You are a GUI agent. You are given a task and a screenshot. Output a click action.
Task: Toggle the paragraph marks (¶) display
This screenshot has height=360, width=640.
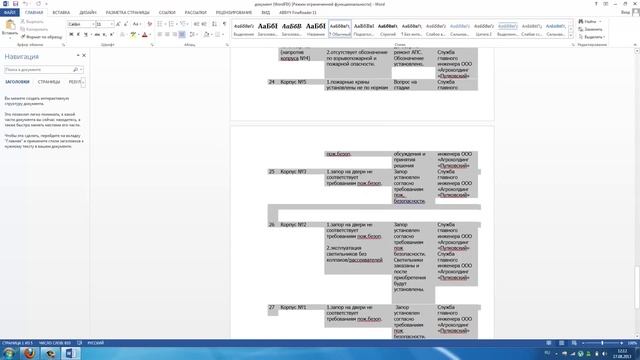point(224,24)
